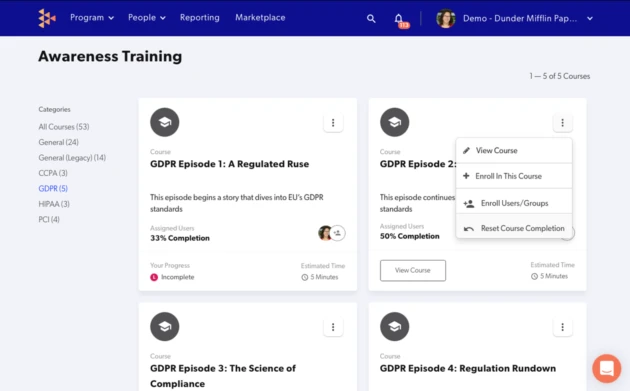Image resolution: width=630 pixels, height=391 pixels.
Task: Click the 33% Completion text
Action: (x=180, y=238)
